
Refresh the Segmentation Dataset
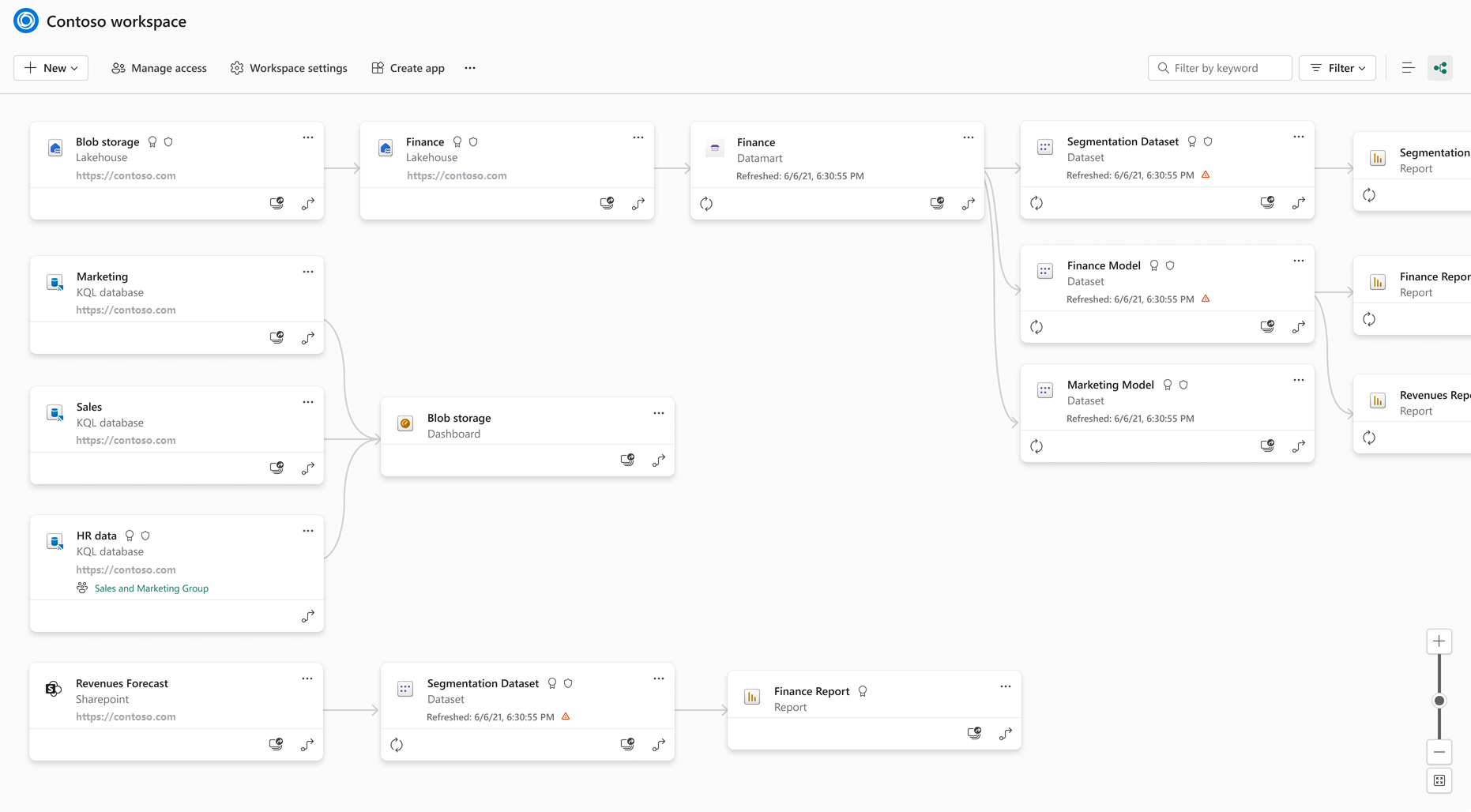point(1036,202)
